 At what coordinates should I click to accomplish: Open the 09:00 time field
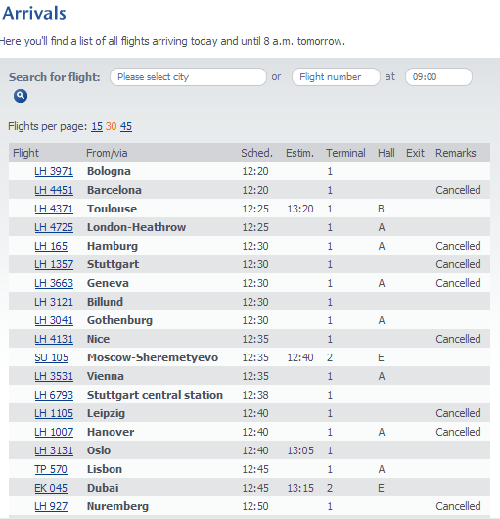click(x=439, y=77)
